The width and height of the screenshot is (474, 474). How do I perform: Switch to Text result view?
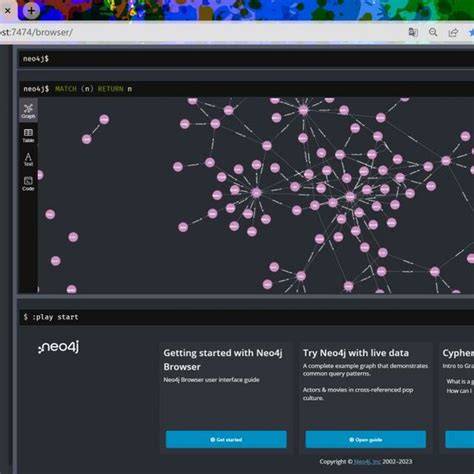28,159
